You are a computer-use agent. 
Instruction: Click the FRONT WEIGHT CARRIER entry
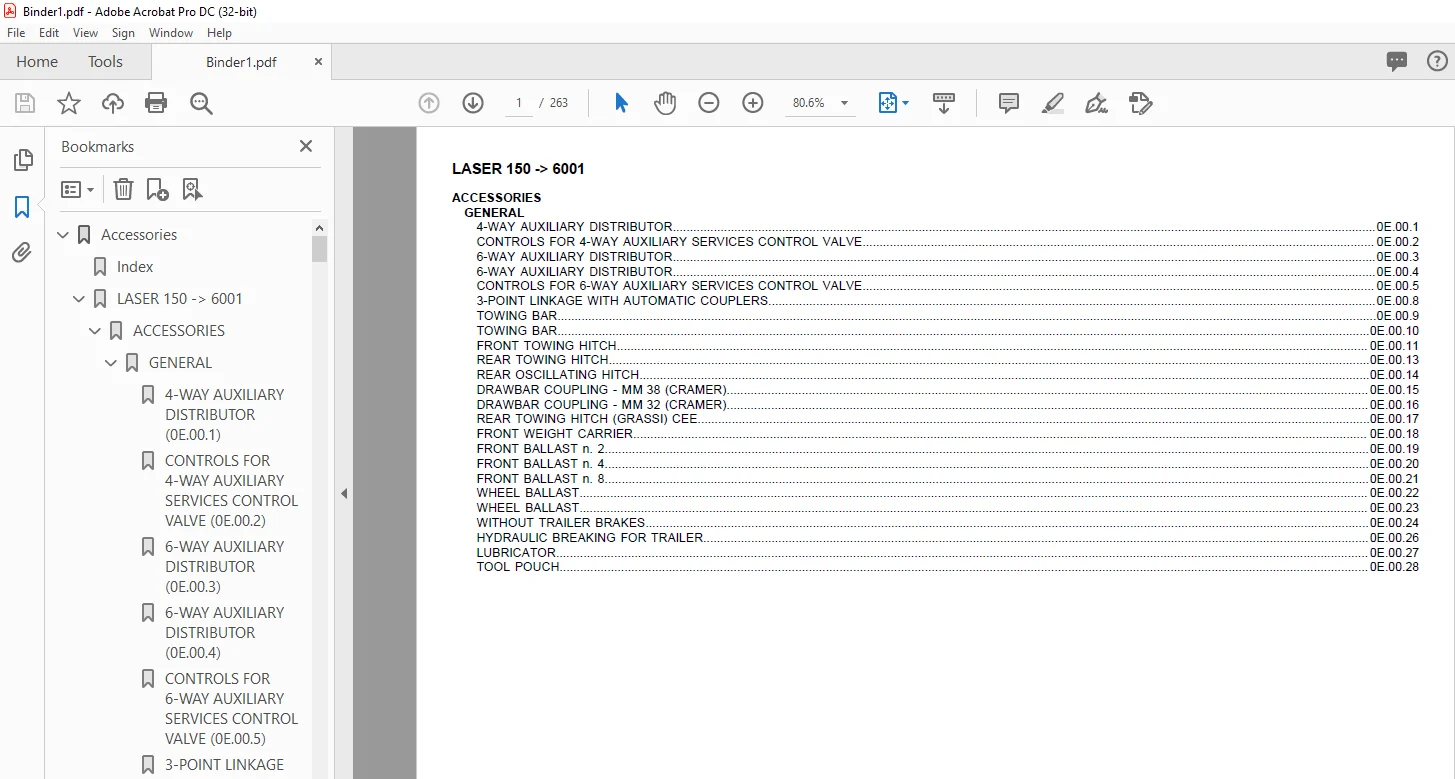(x=947, y=434)
